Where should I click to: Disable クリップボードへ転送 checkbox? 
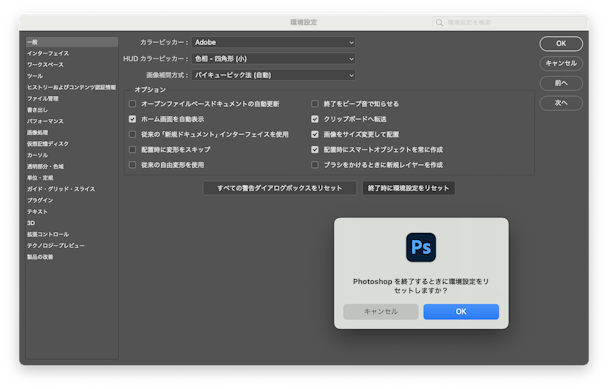tap(315, 119)
